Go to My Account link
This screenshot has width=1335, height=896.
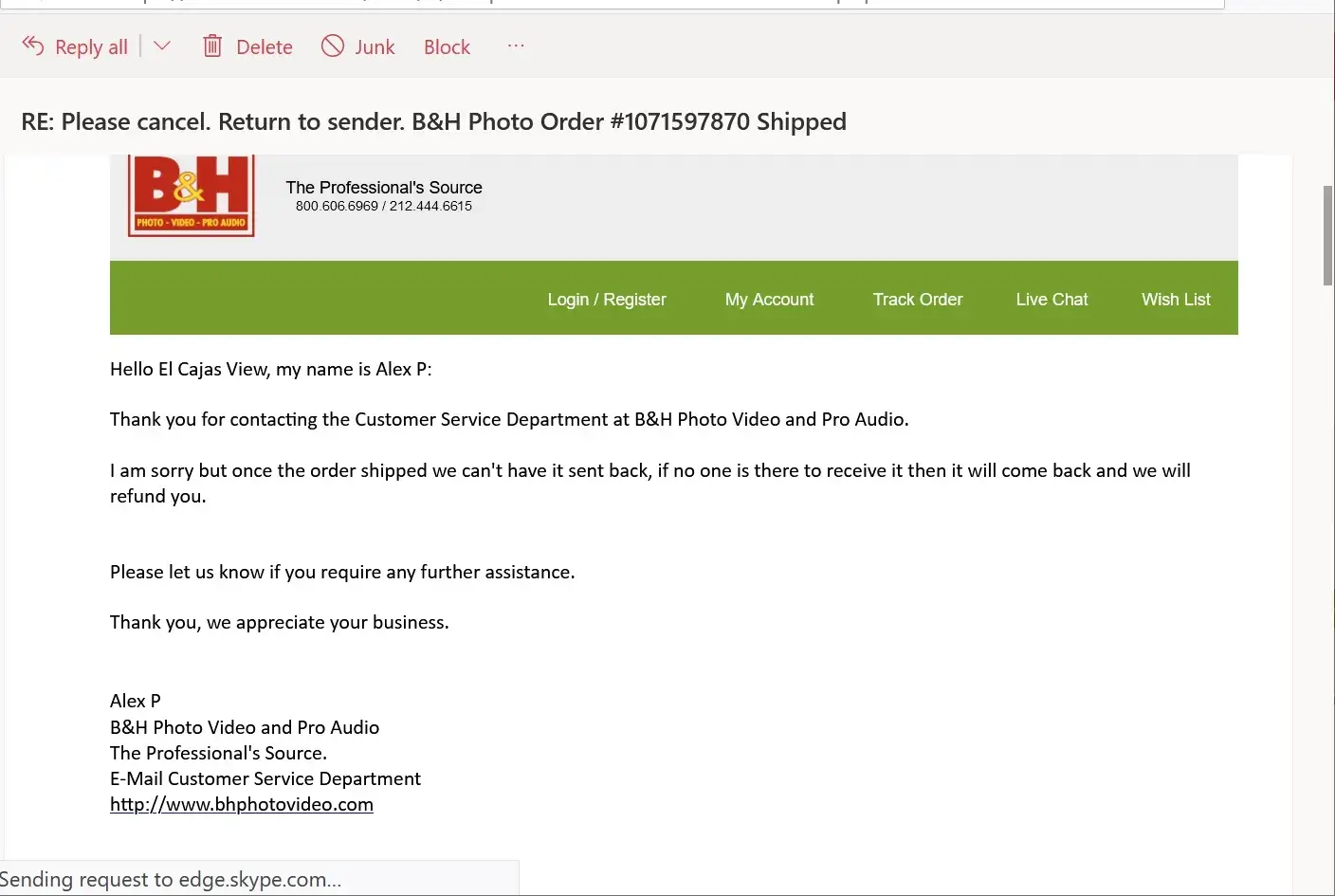[769, 300]
